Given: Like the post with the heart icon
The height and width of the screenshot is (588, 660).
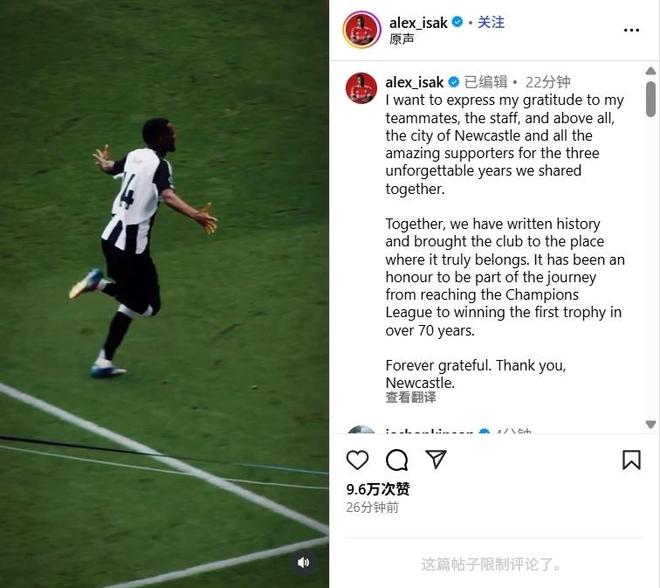Looking at the screenshot, I should click(357, 460).
